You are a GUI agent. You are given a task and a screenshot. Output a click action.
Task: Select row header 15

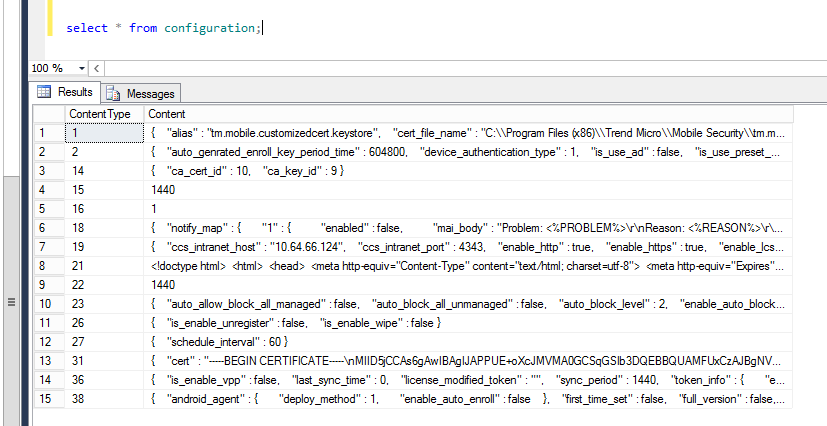pyautogui.click(x=50, y=399)
